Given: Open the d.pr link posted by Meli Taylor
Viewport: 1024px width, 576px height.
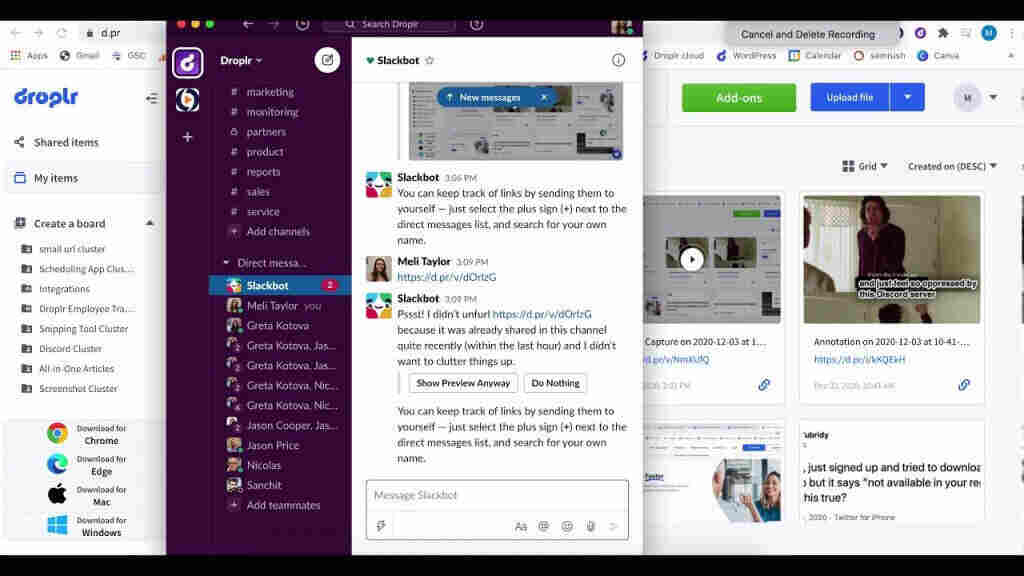Looking at the screenshot, I should point(447,277).
